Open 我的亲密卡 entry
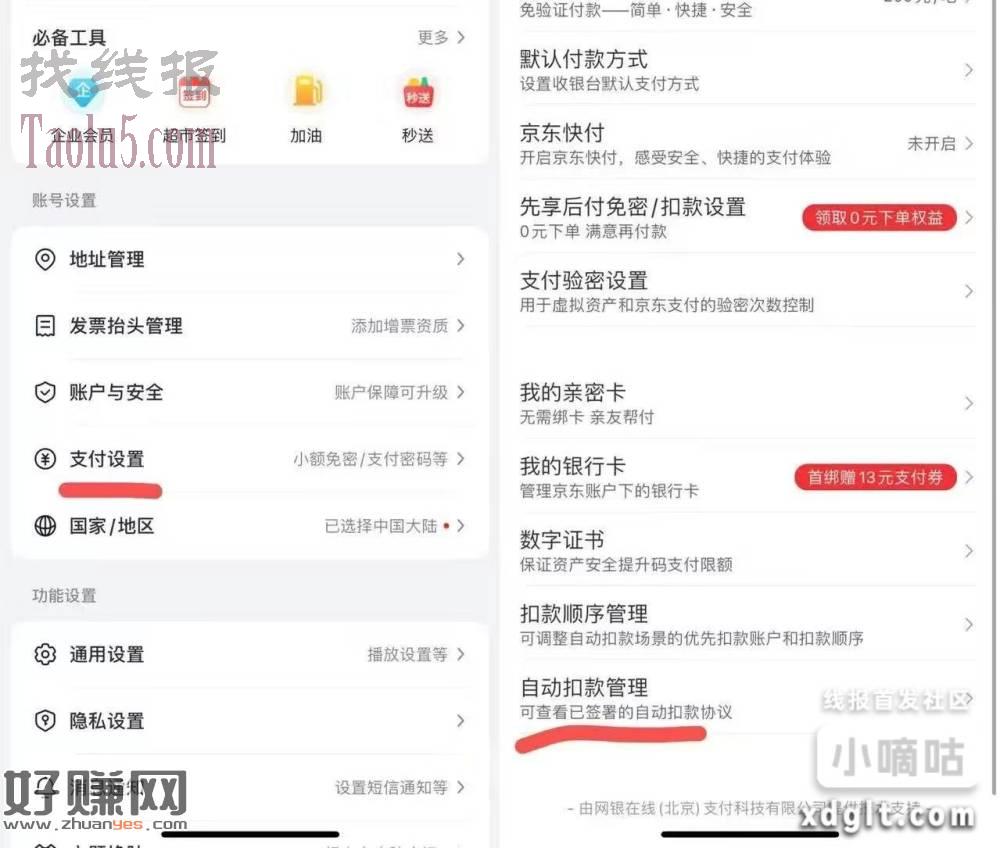The height and width of the screenshot is (848, 1000). (747, 403)
